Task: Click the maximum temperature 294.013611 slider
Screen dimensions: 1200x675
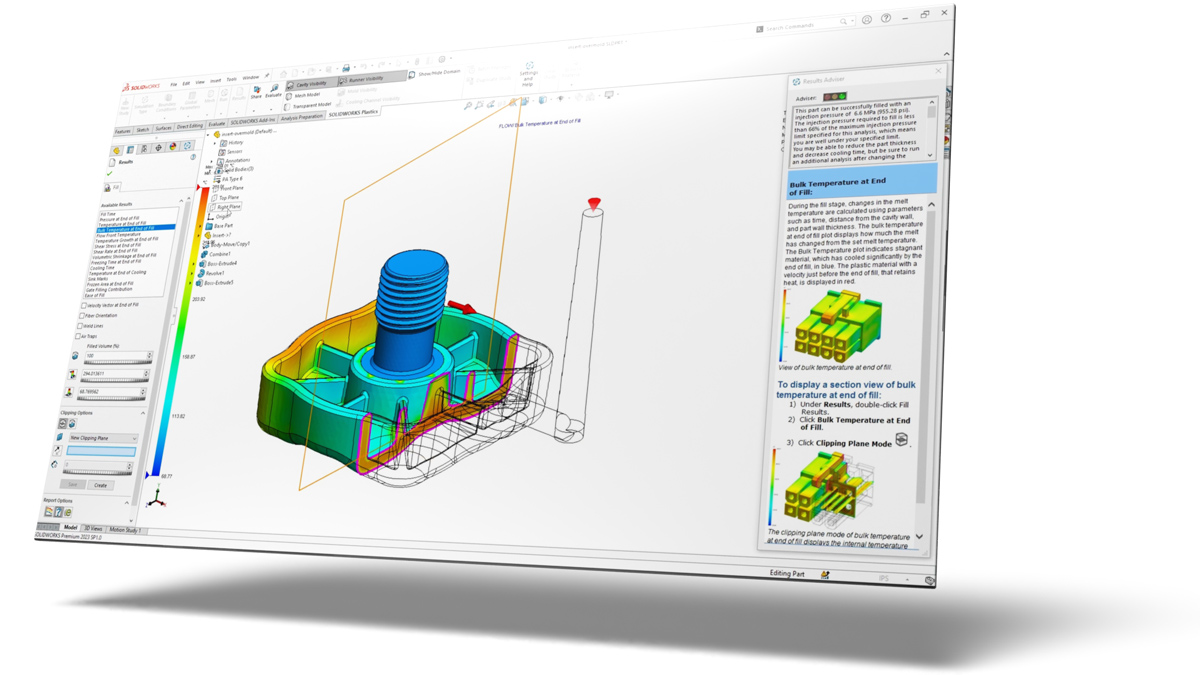Action: (x=113, y=380)
